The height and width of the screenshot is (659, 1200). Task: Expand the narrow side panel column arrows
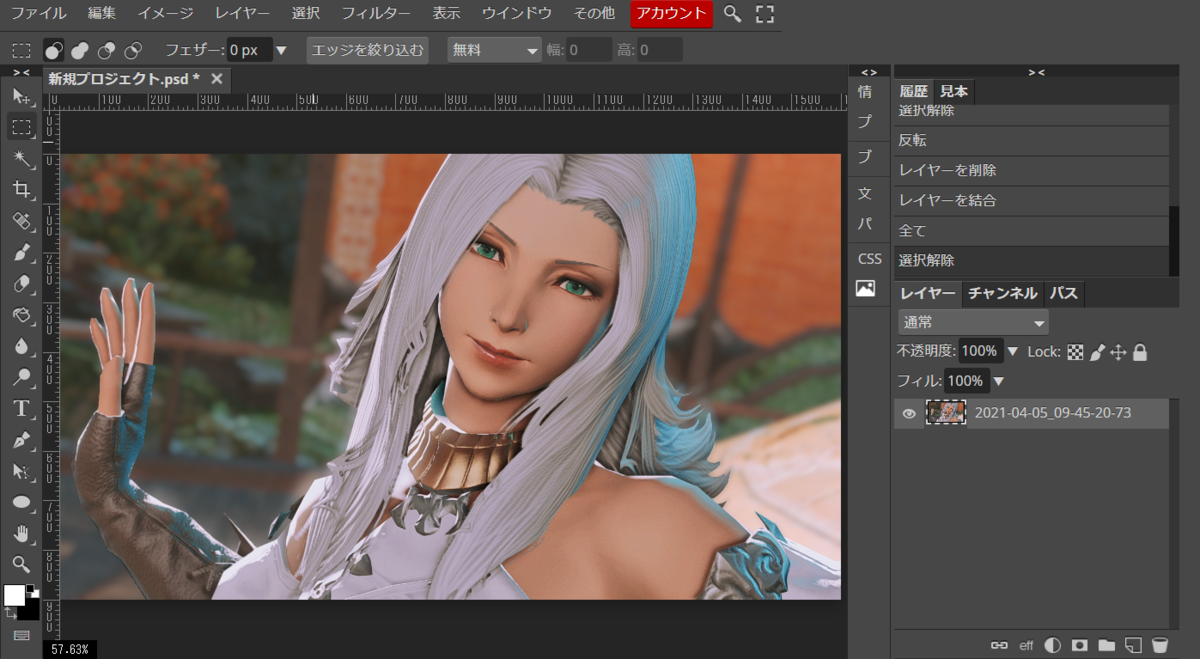[x=869, y=72]
